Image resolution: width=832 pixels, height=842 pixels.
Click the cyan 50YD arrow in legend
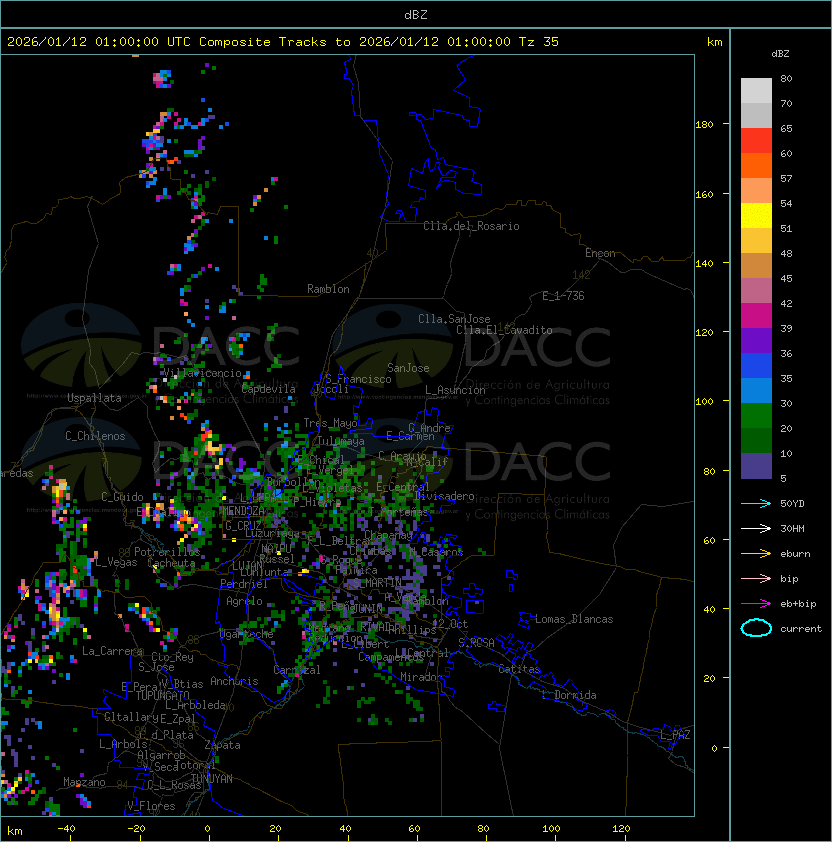pyautogui.click(x=756, y=503)
